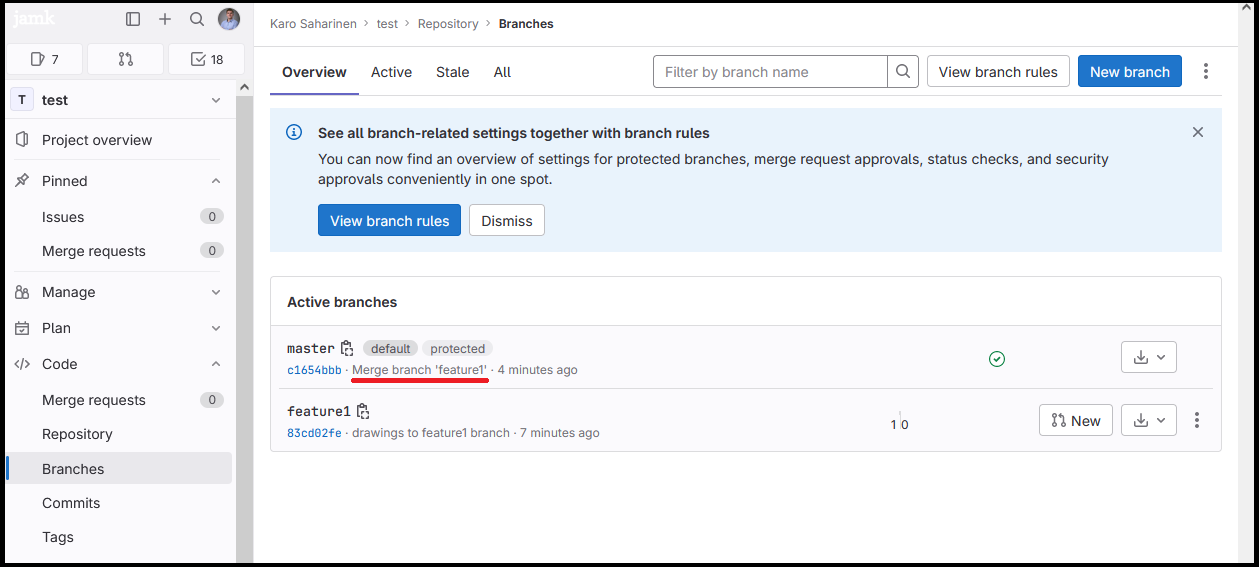Open page options kebab near New branch

click(x=1206, y=71)
